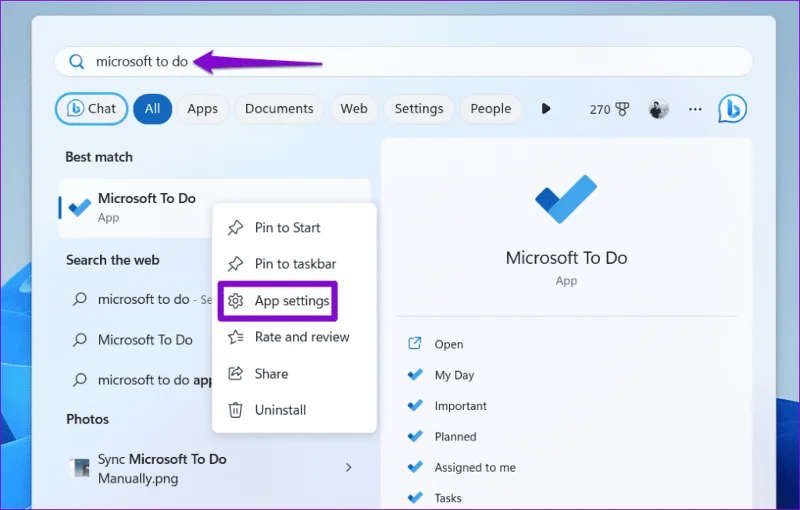Switch to the People filter tab
Screen dimensions: 800x510
pyautogui.click(x=491, y=109)
